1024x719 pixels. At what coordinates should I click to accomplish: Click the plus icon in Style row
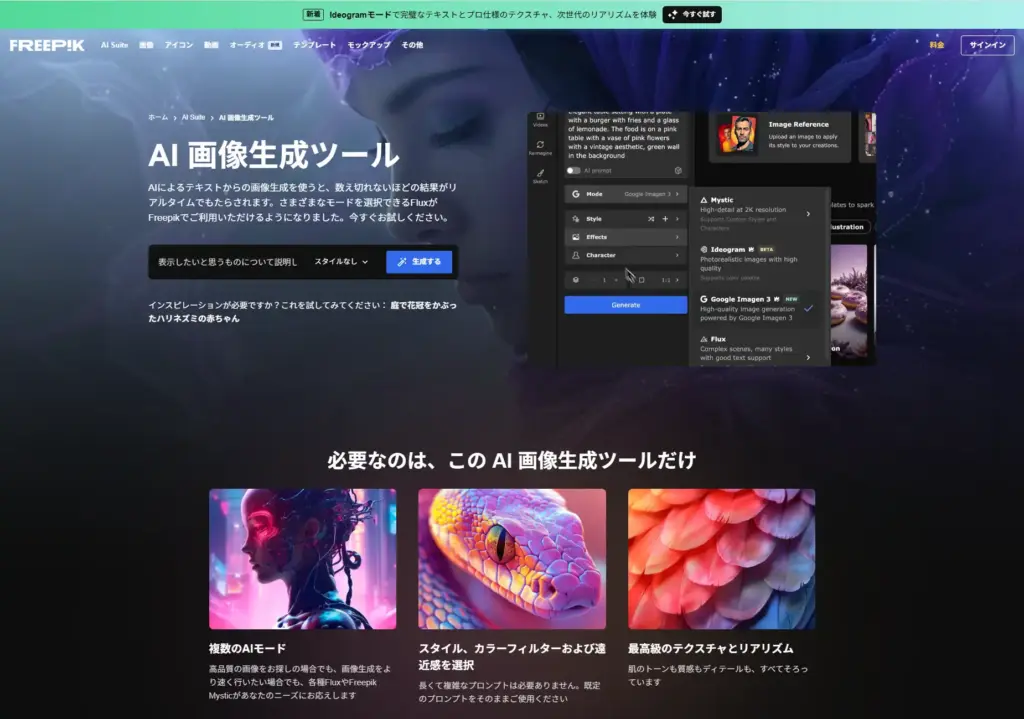665,219
